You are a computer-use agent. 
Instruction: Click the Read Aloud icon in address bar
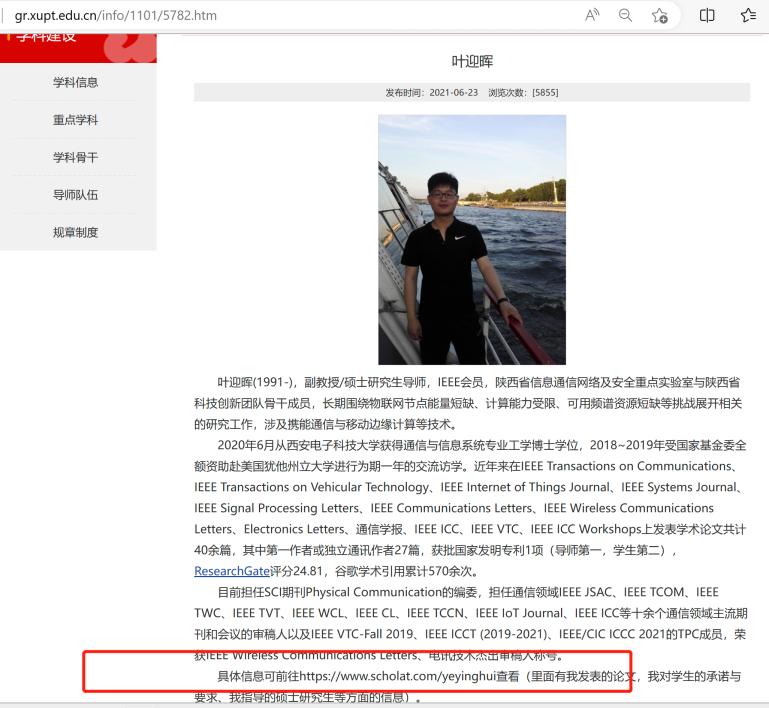(x=593, y=15)
